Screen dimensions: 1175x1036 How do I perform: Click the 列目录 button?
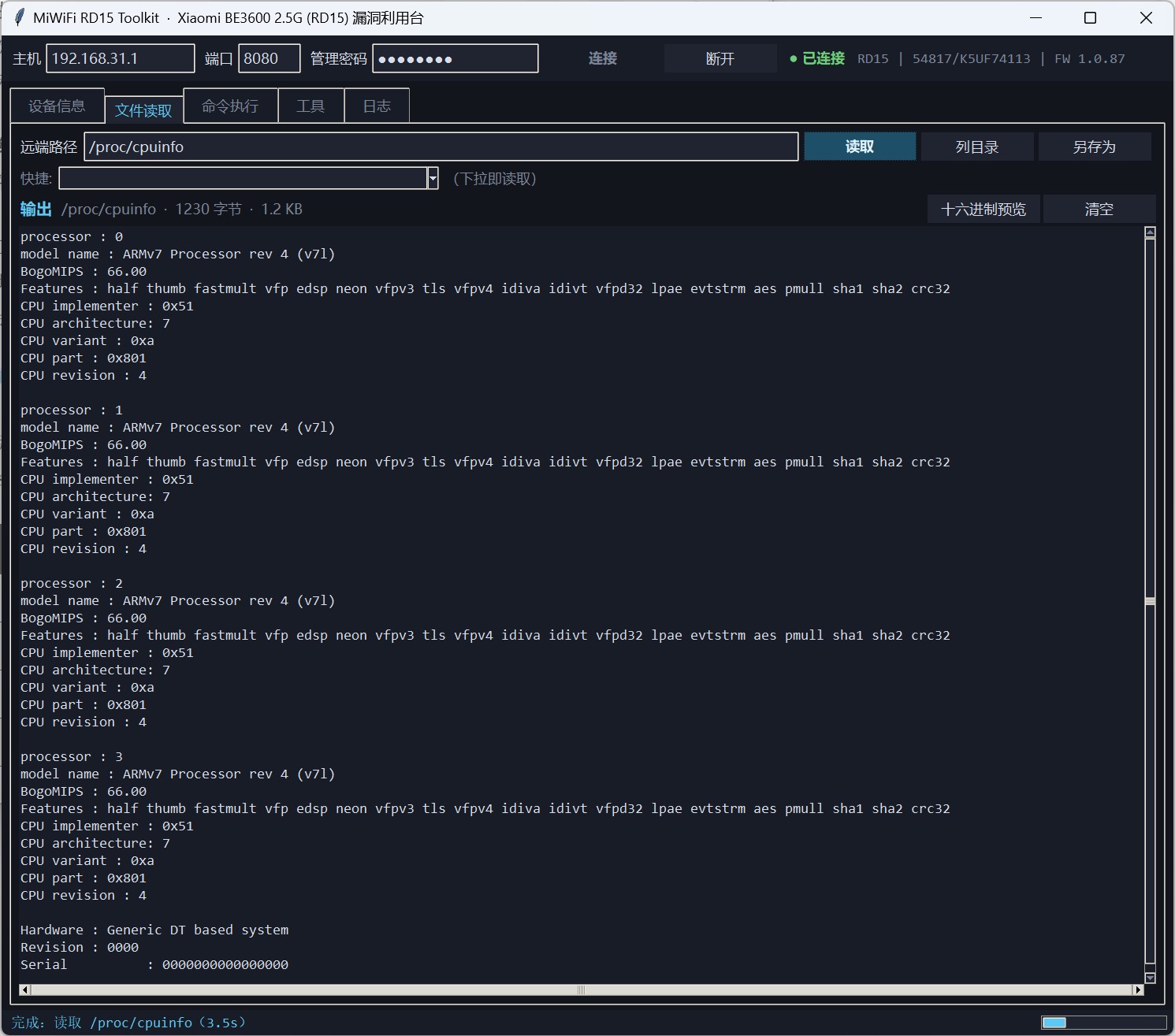[977, 147]
